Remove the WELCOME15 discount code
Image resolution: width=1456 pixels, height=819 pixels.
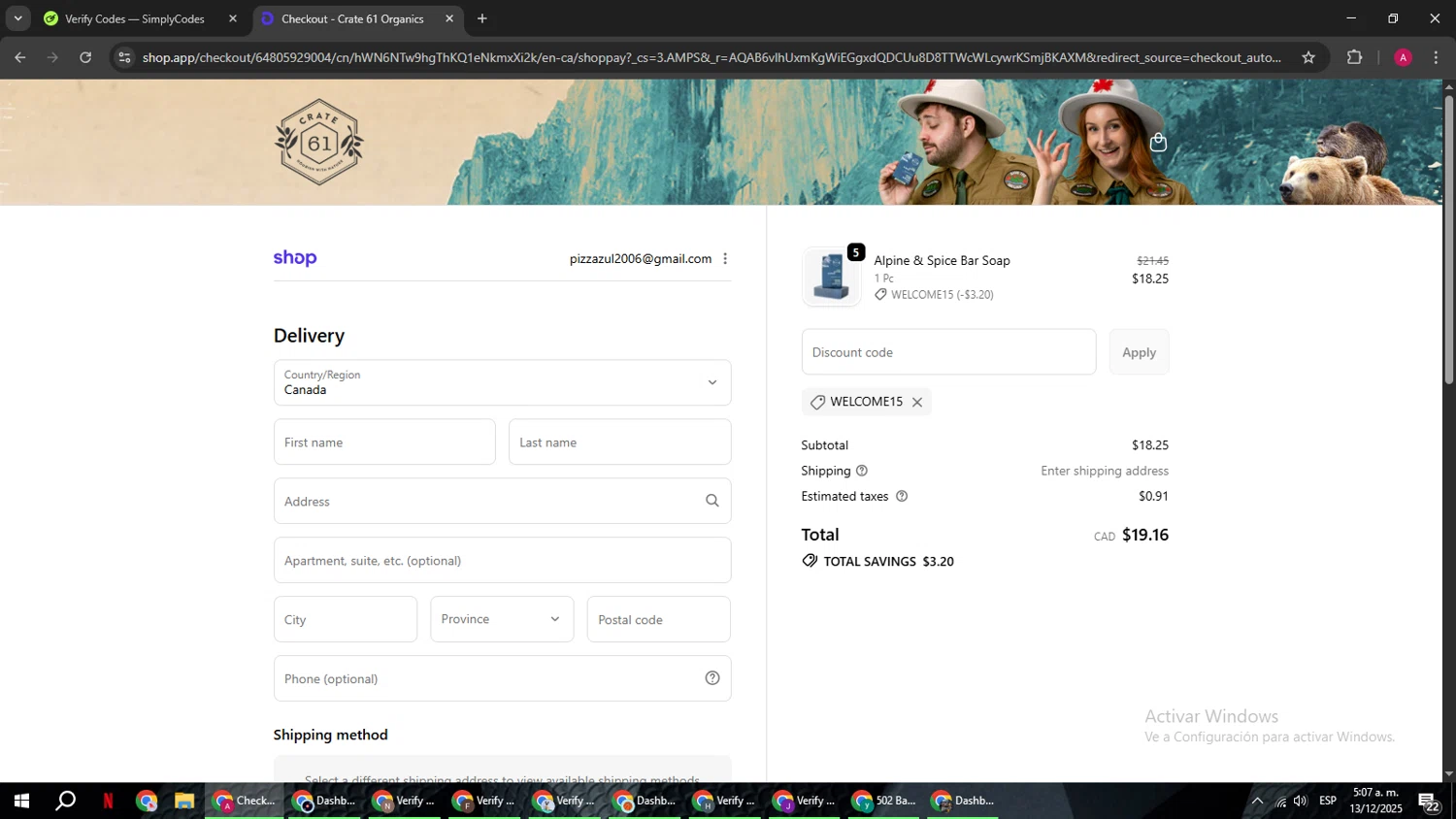click(917, 402)
